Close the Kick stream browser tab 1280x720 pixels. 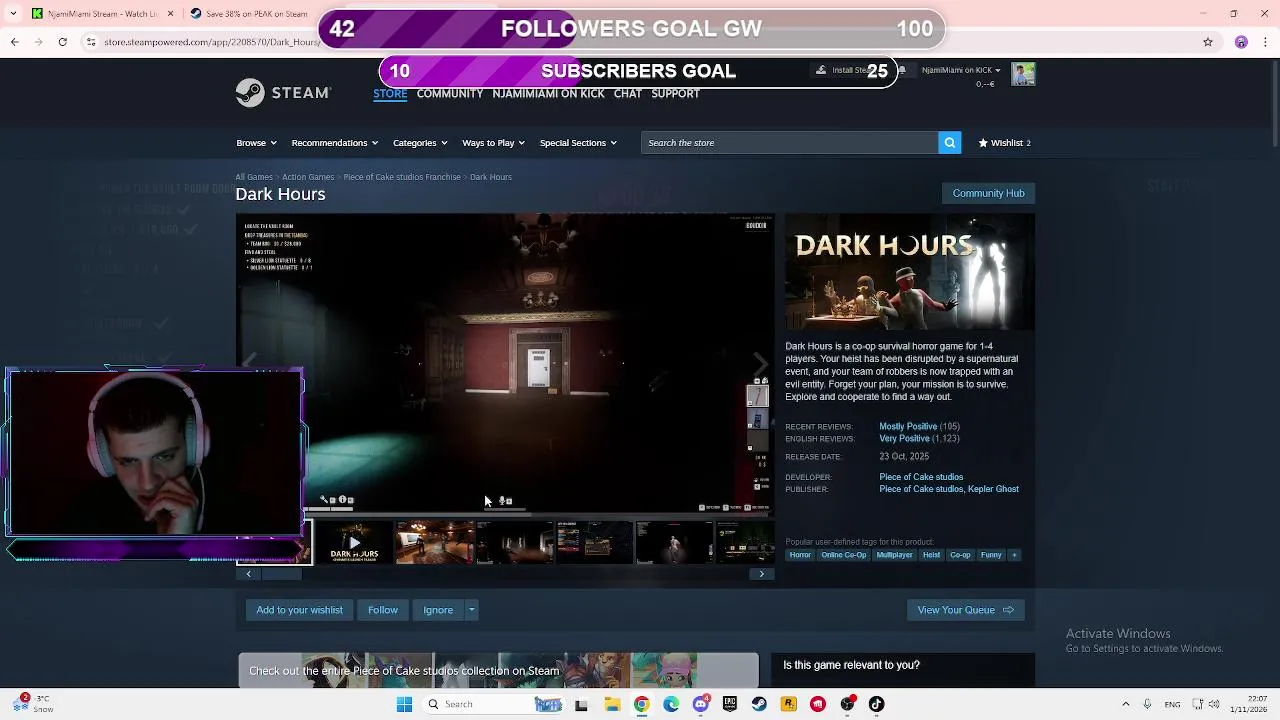pyautogui.click(x=170, y=14)
